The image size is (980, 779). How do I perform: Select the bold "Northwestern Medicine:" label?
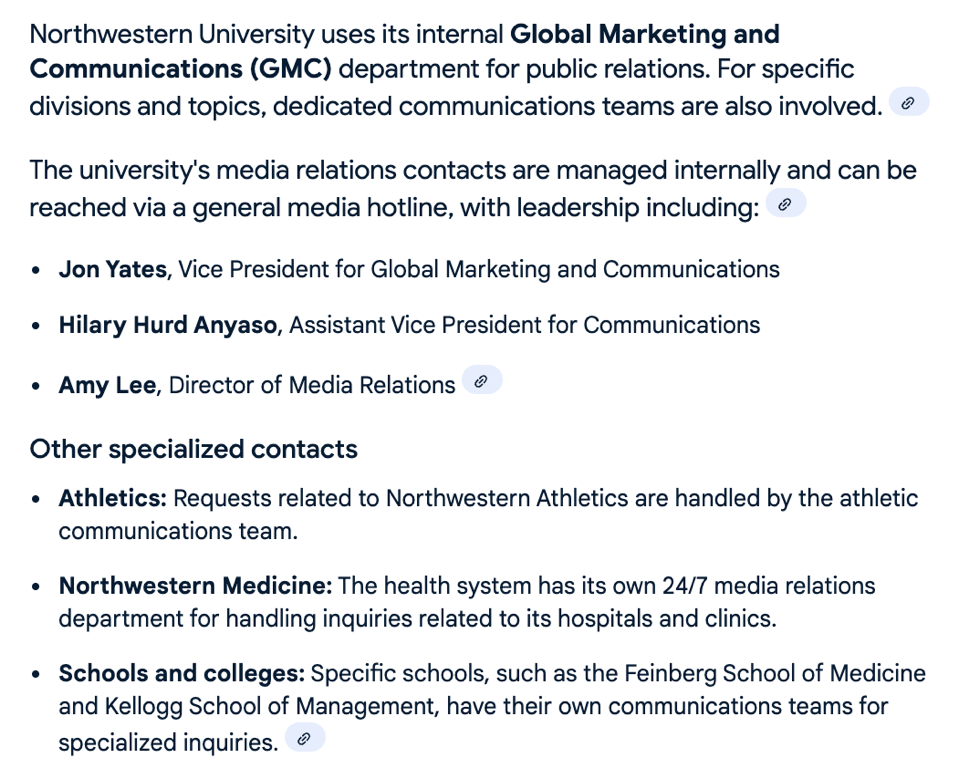click(195, 586)
